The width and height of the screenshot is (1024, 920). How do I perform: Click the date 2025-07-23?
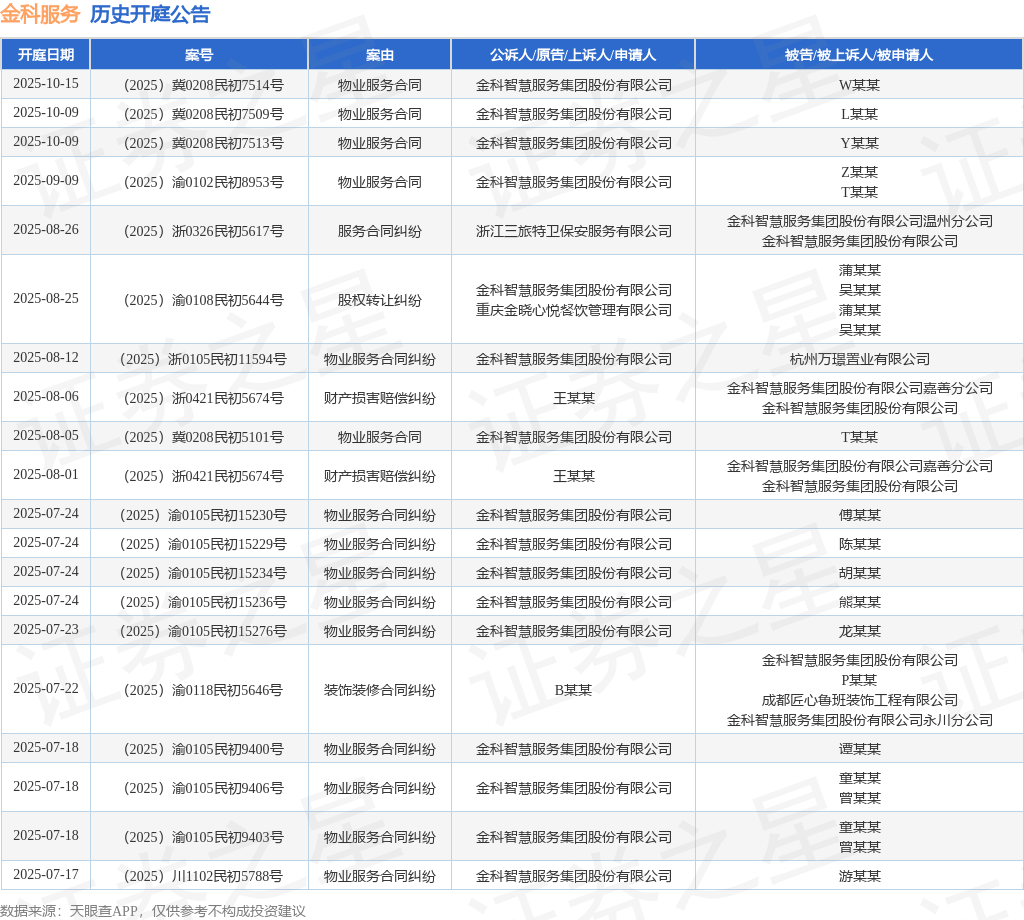46,629
